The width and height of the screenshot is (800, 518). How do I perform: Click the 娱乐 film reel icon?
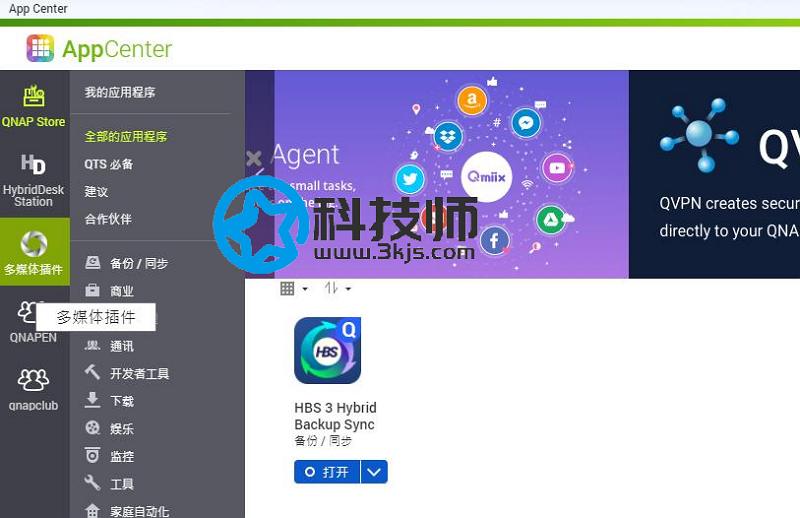click(x=92, y=428)
